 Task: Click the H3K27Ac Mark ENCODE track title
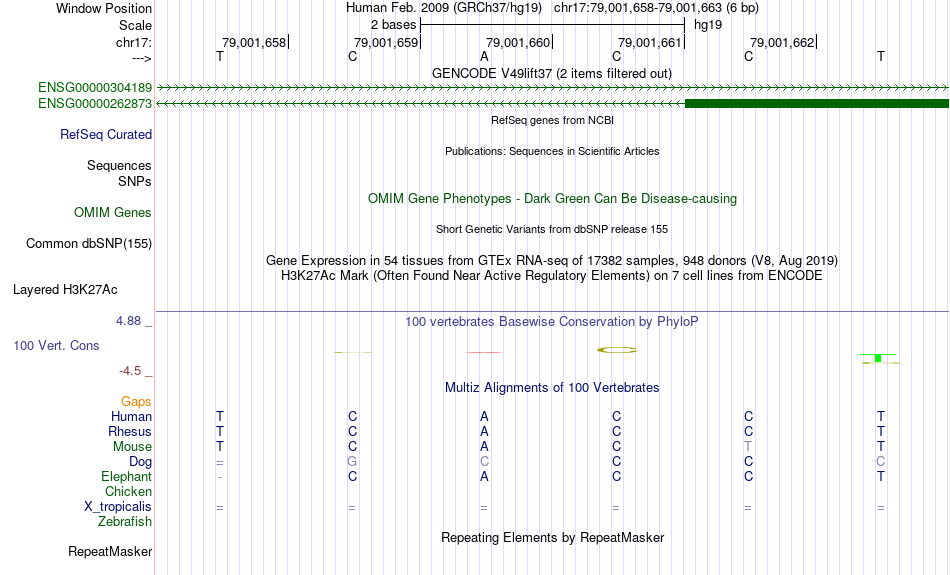coord(552,276)
